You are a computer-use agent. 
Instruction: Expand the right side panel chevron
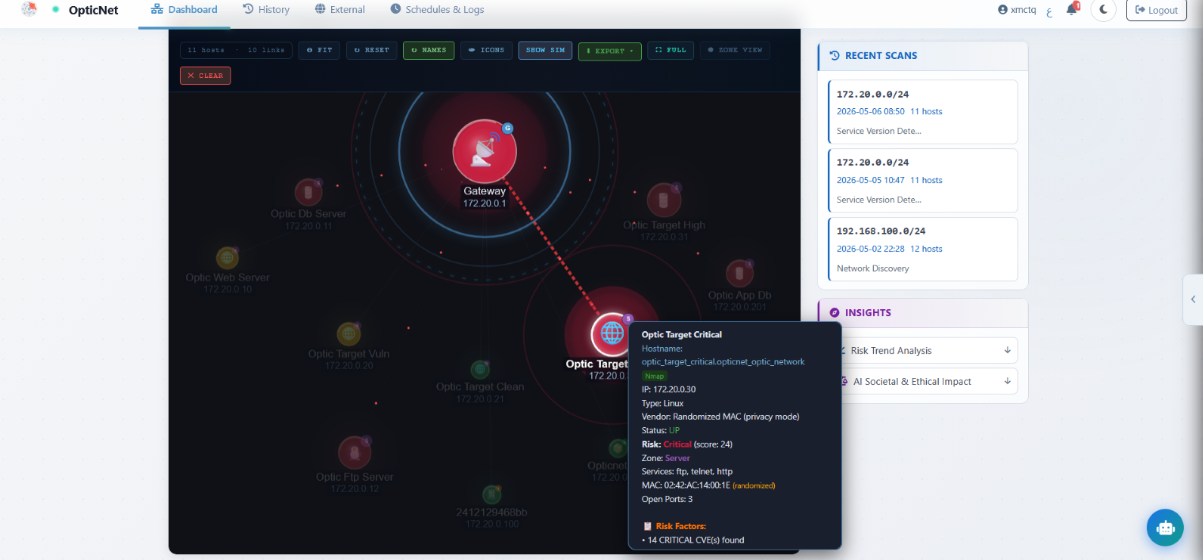(1192, 299)
